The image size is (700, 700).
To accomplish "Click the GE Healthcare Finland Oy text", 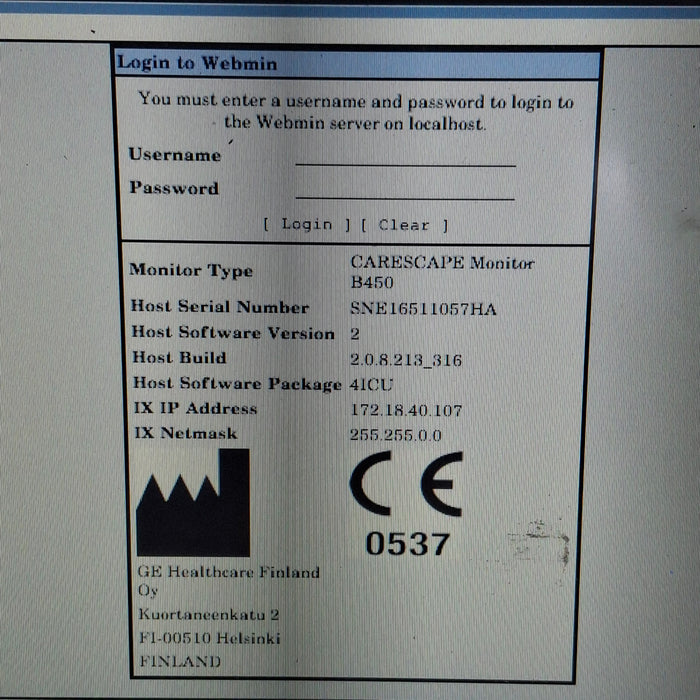I will [x=229, y=581].
